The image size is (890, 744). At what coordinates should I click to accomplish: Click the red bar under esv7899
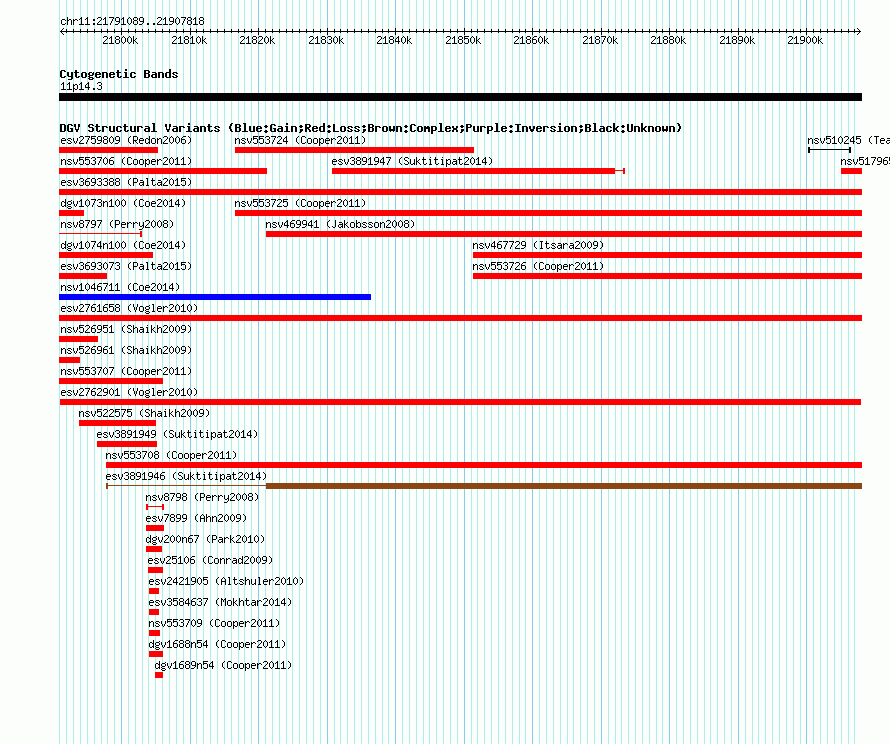(155, 528)
